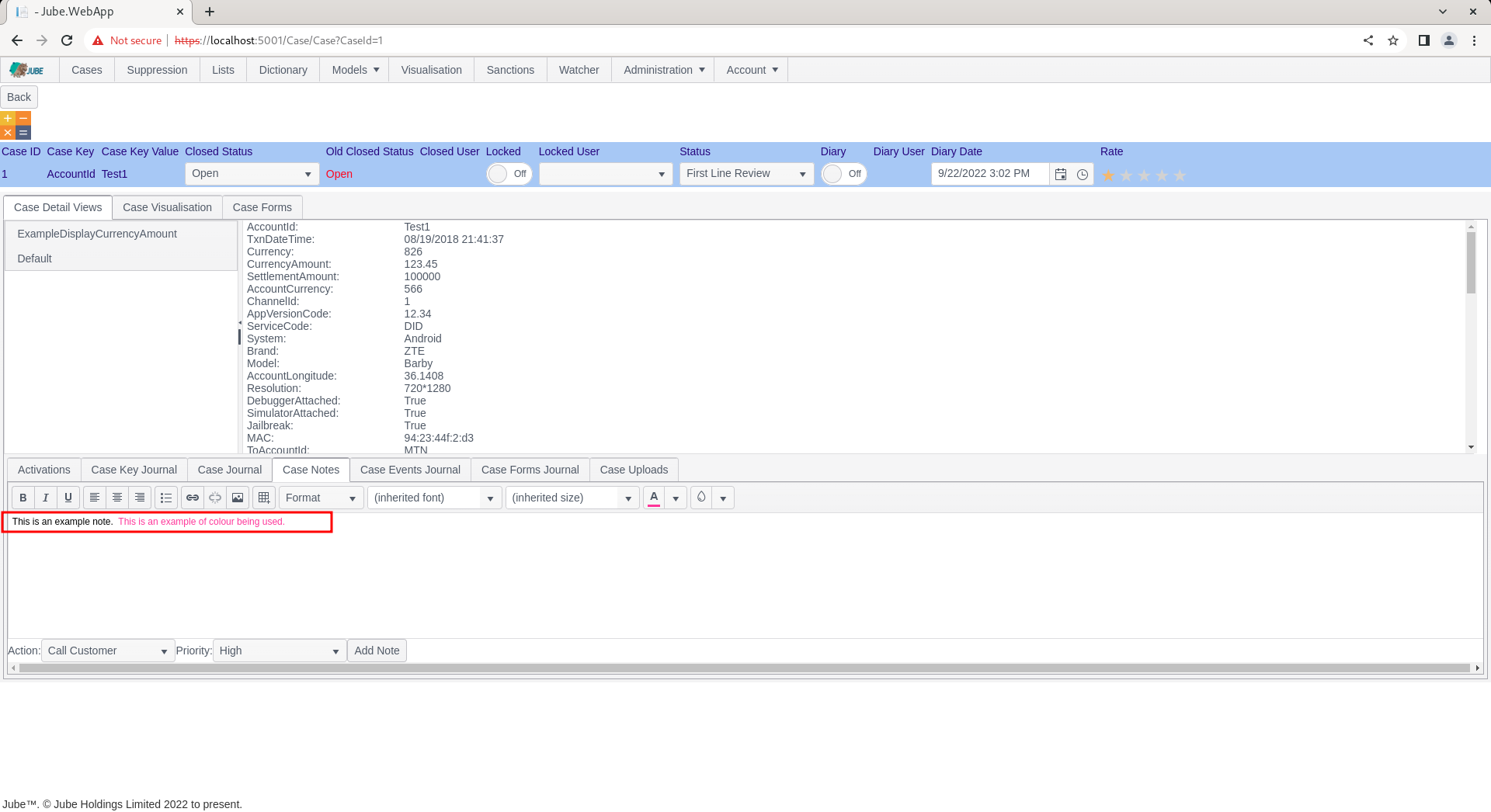Switch to Case Visualisation tab

pyautogui.click(x=167, y=207)
